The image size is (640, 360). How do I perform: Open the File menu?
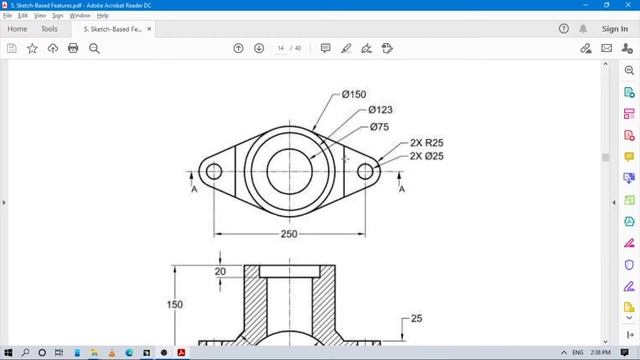[7, 16]
